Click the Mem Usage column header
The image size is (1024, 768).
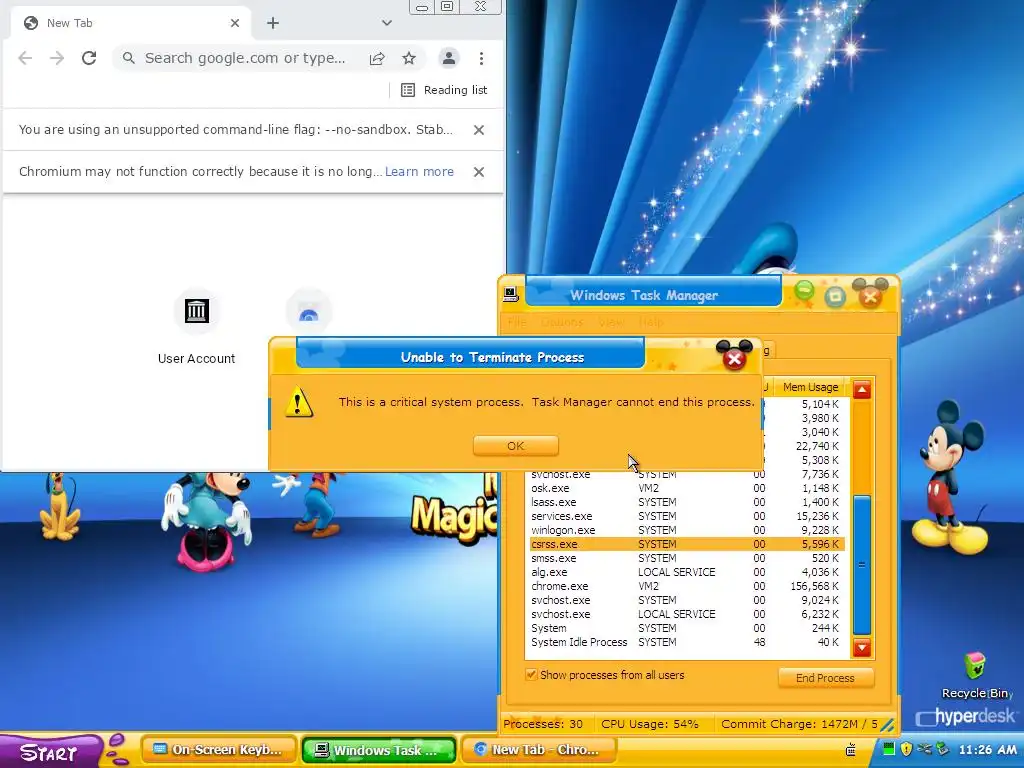pyautogui.click(x=810, y=387)
